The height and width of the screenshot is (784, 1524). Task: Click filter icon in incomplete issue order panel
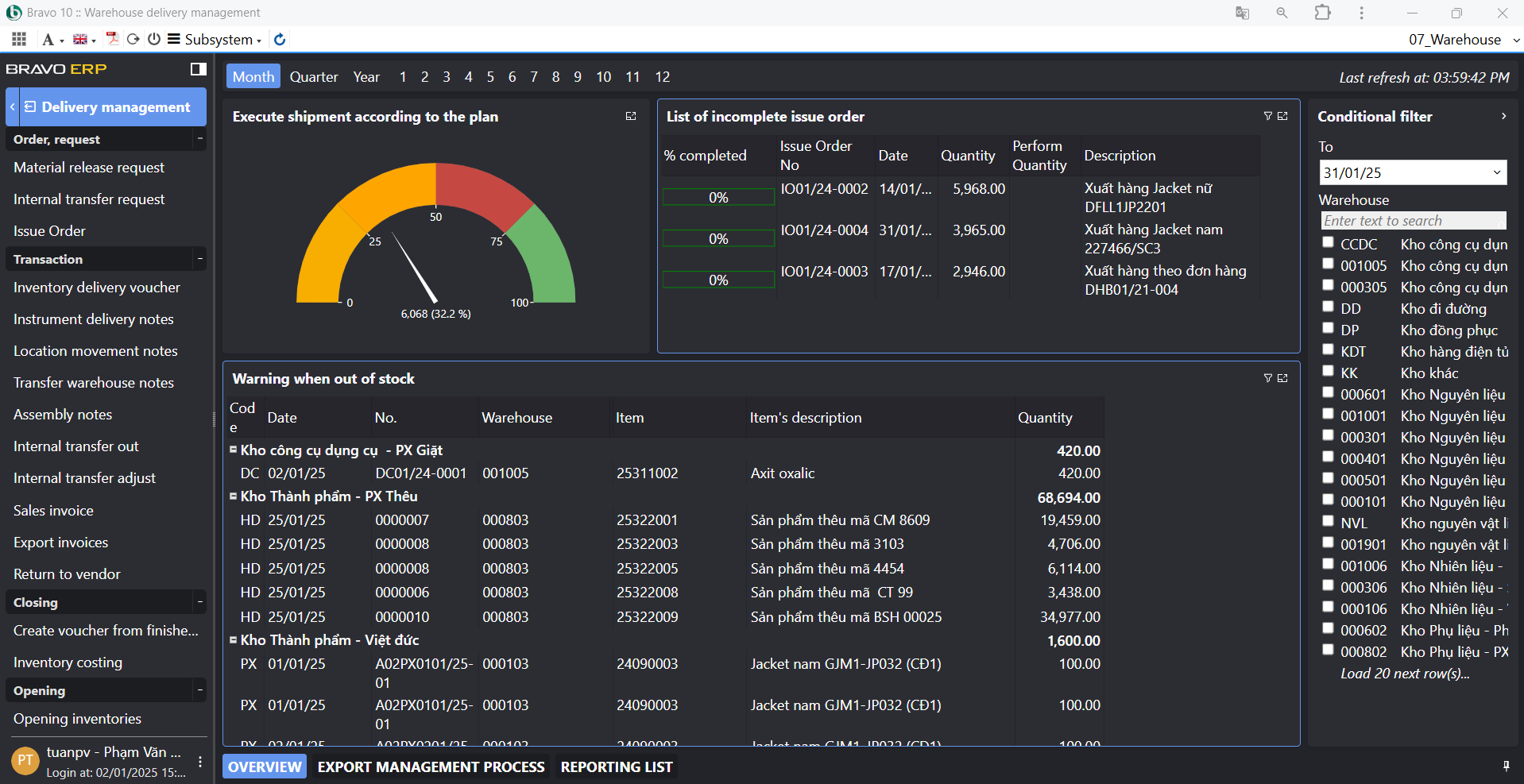click(x=1267, y=116)
